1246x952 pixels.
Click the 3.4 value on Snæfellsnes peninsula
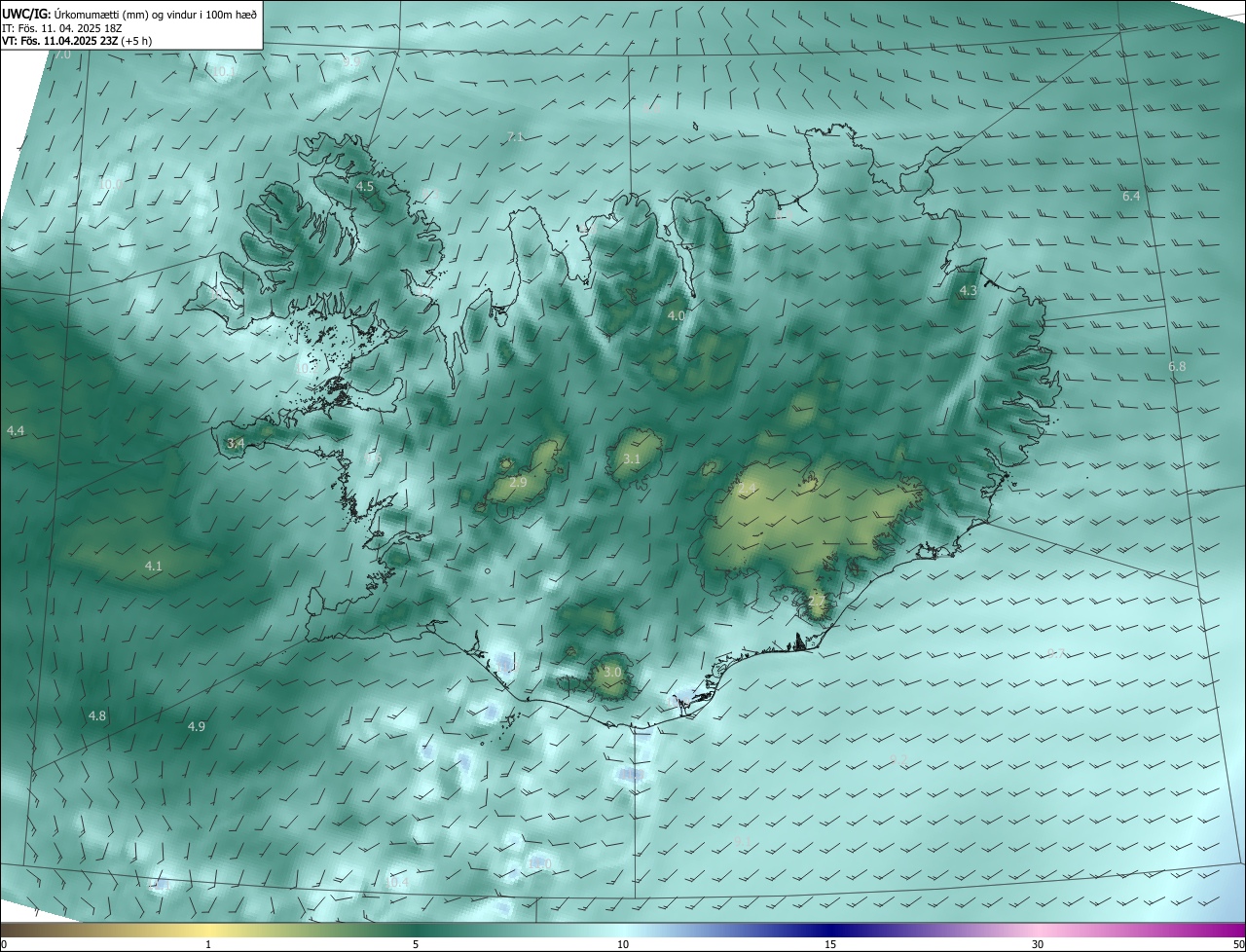click(x=236, y=443)
